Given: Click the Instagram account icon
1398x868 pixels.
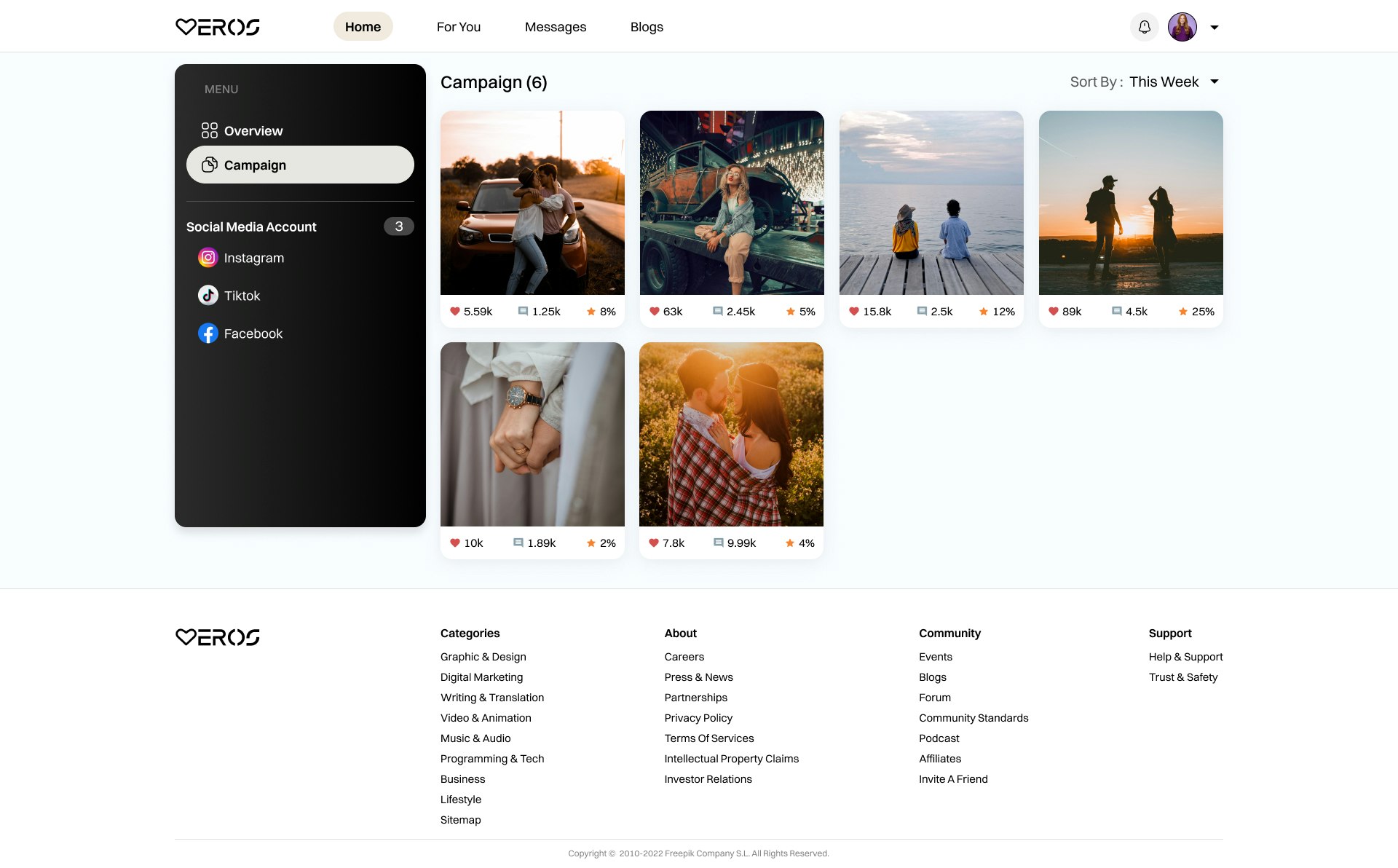Looking at the screenshot, I should (208, 258).
